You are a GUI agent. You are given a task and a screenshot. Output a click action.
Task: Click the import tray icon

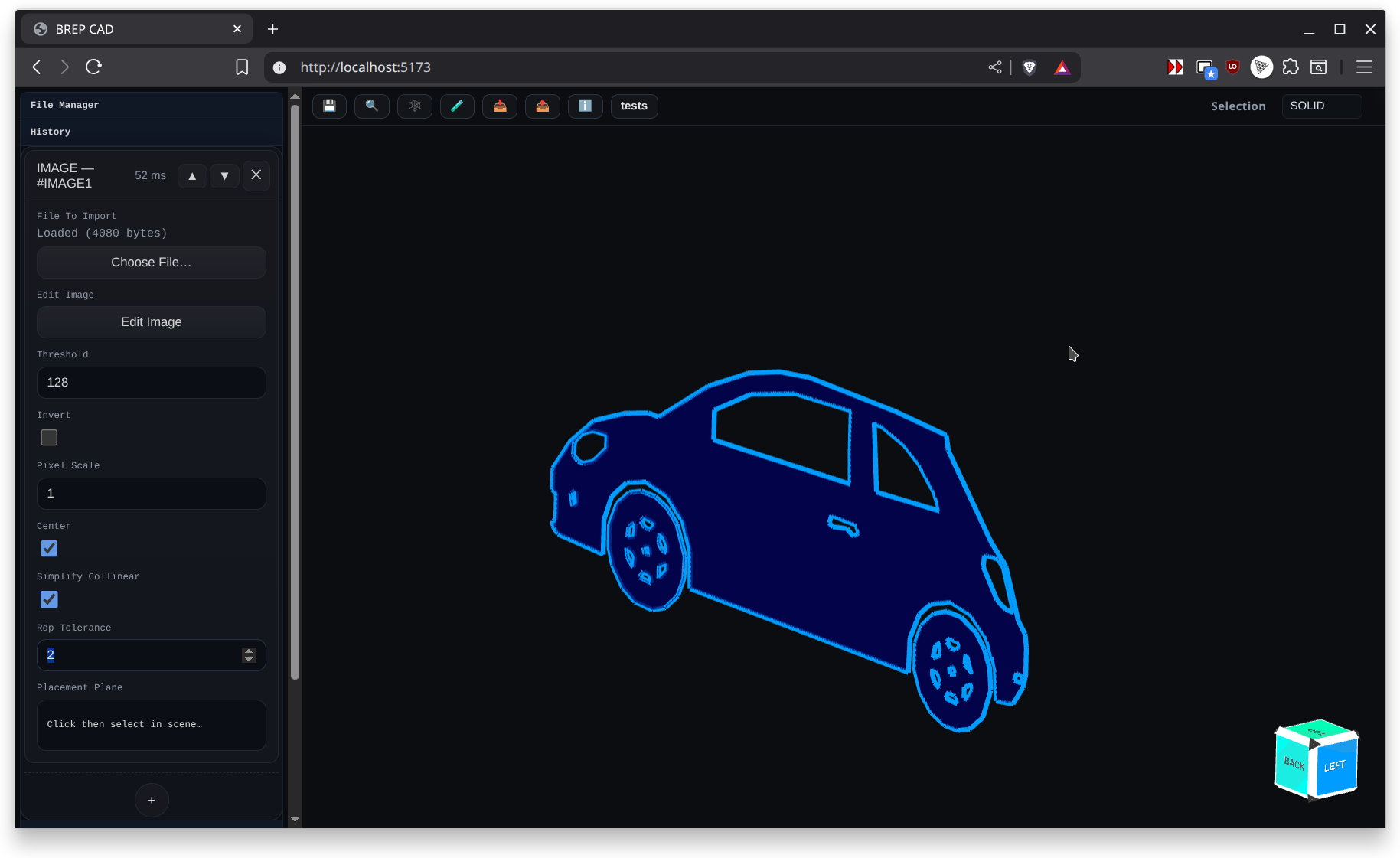point(499,106)
